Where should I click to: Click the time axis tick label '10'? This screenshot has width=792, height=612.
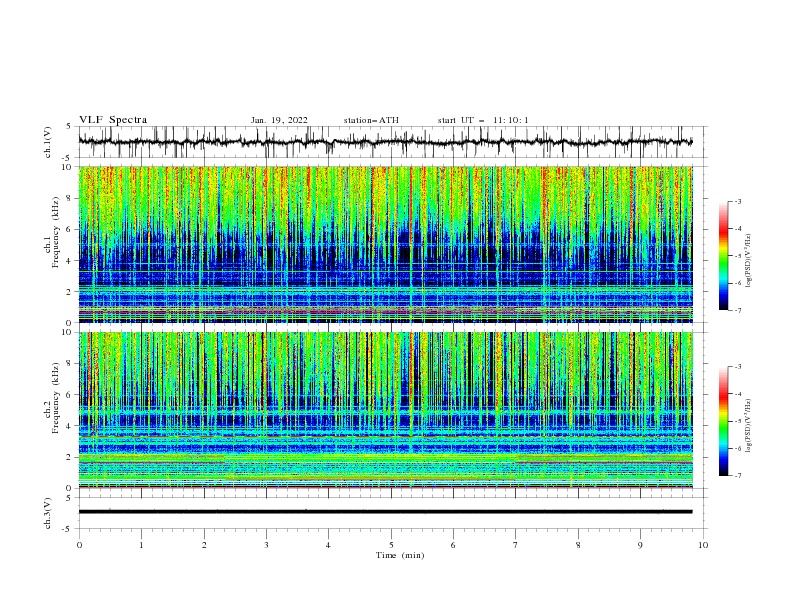point(703,545)
